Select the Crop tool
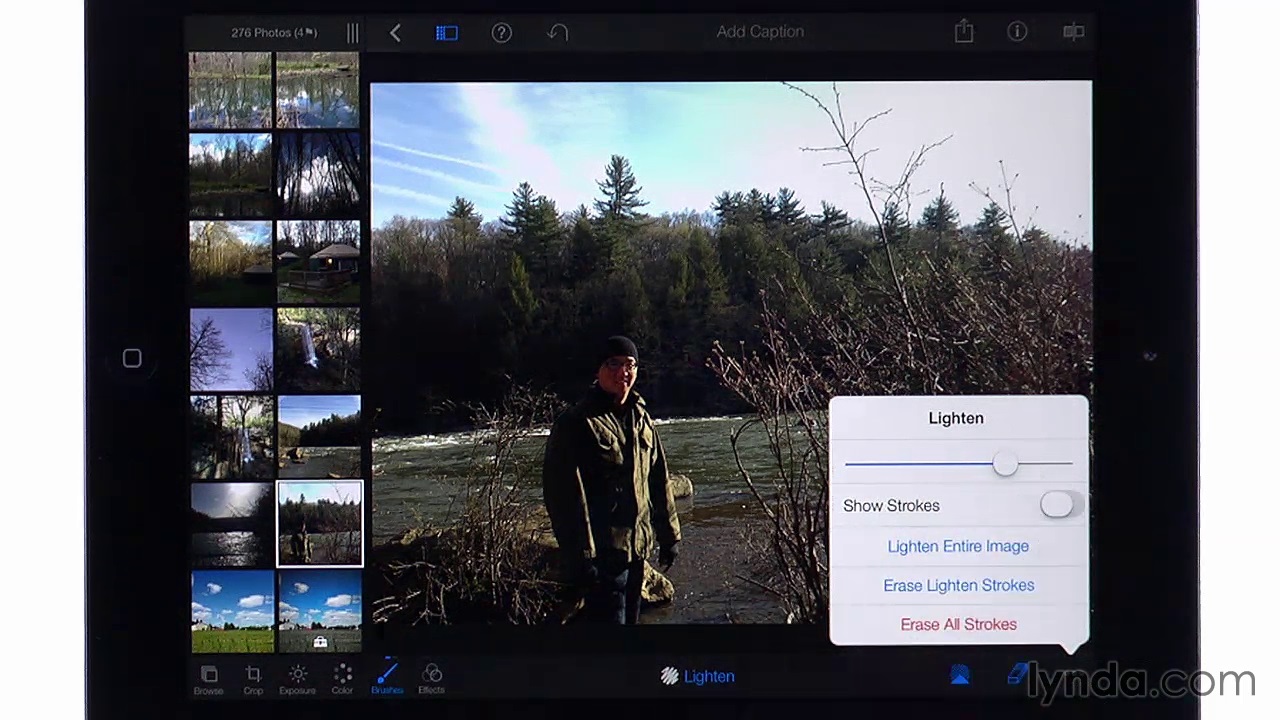1280x720 pixels. click(x=253, y=679)
